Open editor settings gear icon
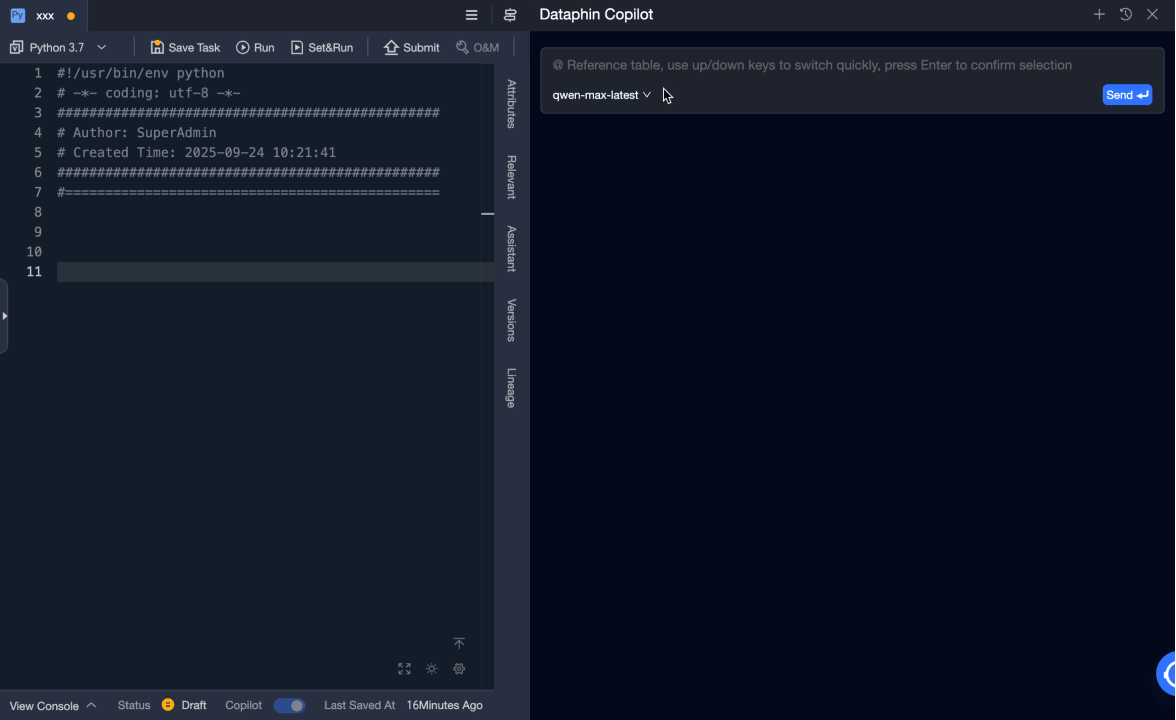 459,668
